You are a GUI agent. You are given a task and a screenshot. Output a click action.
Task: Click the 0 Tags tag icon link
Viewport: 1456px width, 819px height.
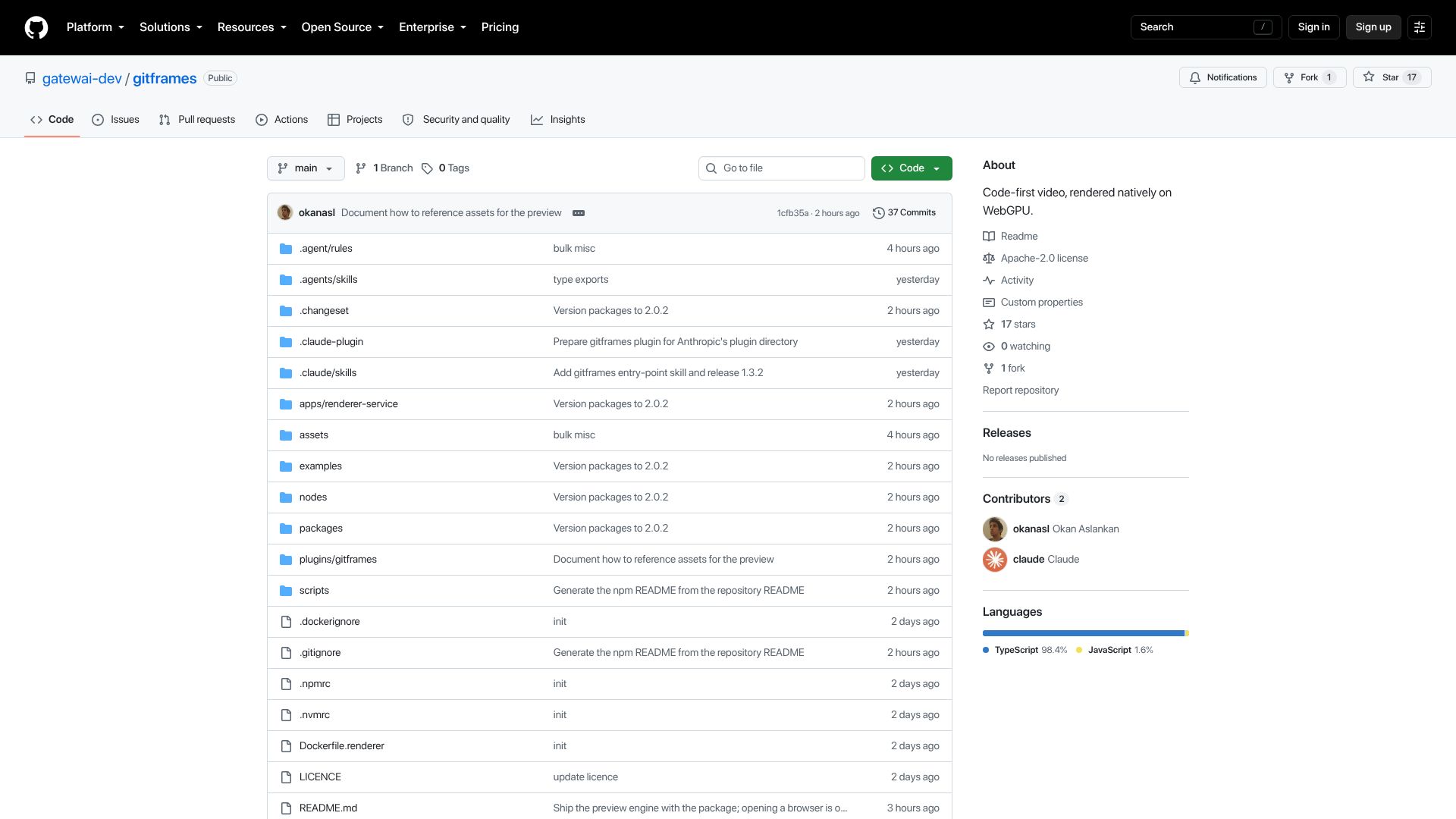(x=445, y=168)
